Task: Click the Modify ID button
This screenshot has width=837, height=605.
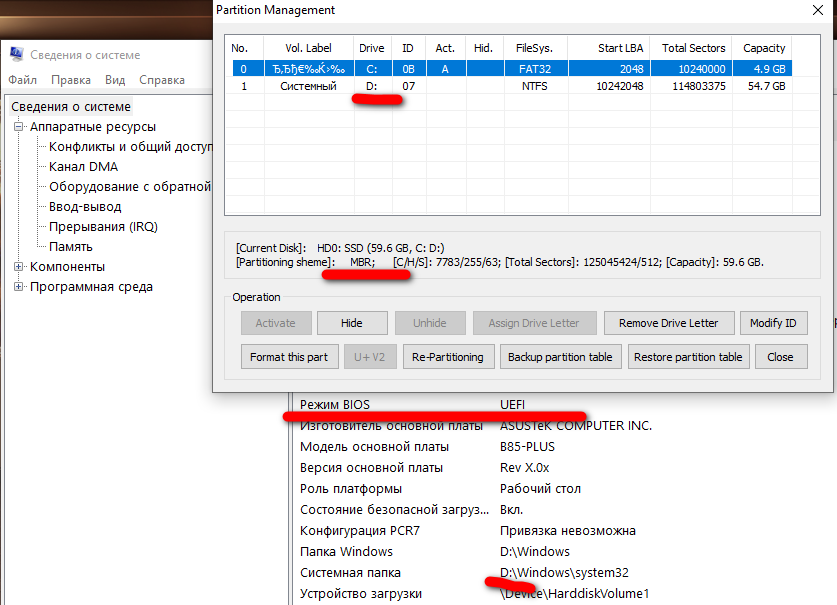Action: click(773, 323)
